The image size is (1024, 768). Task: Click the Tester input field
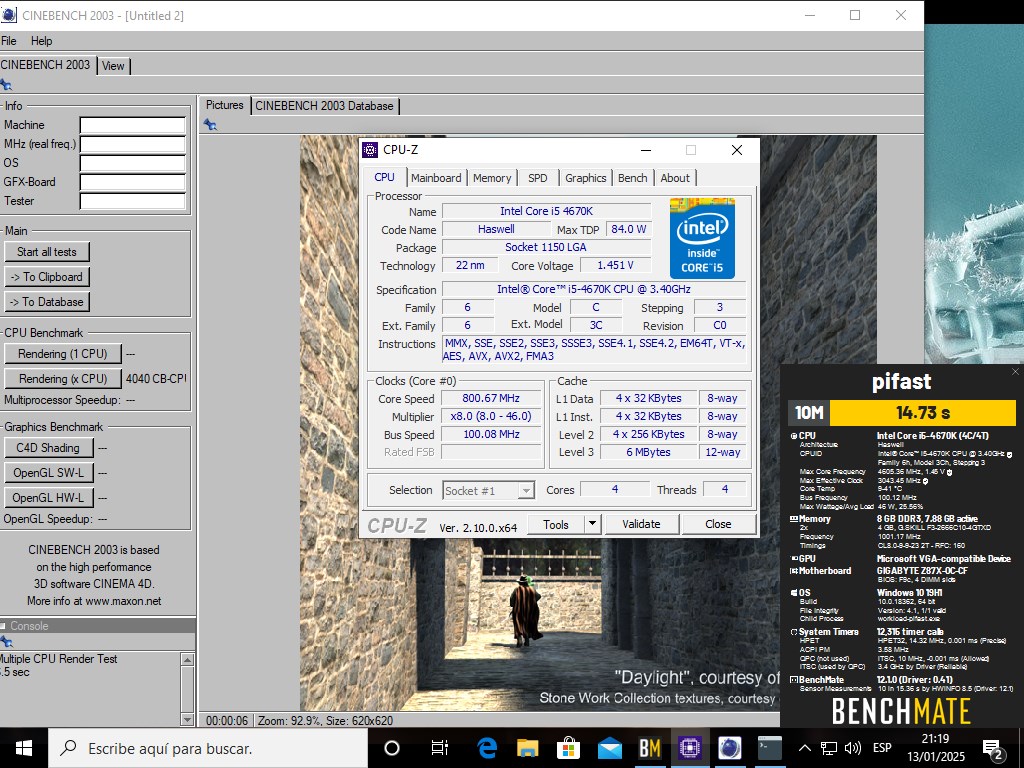[133, 200]
